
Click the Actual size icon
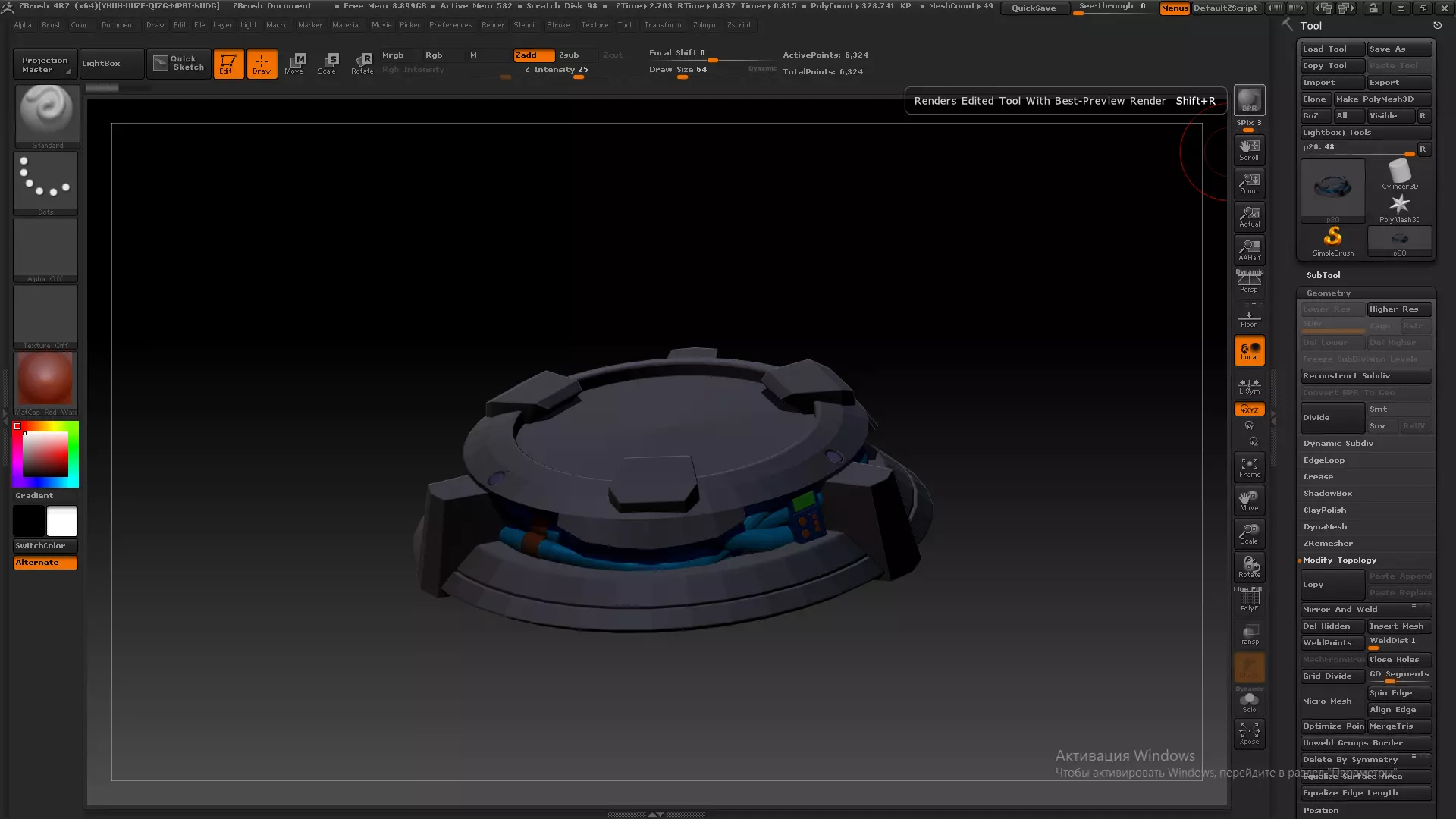click(x=1249, y=216)
